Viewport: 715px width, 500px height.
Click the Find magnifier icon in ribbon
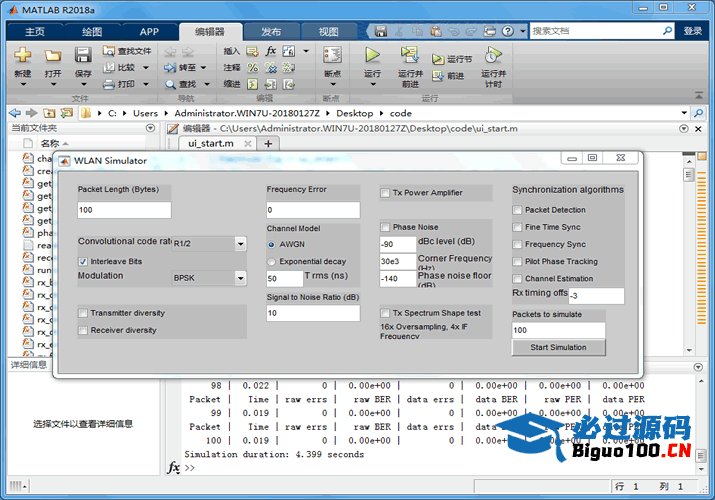[170, 84]
